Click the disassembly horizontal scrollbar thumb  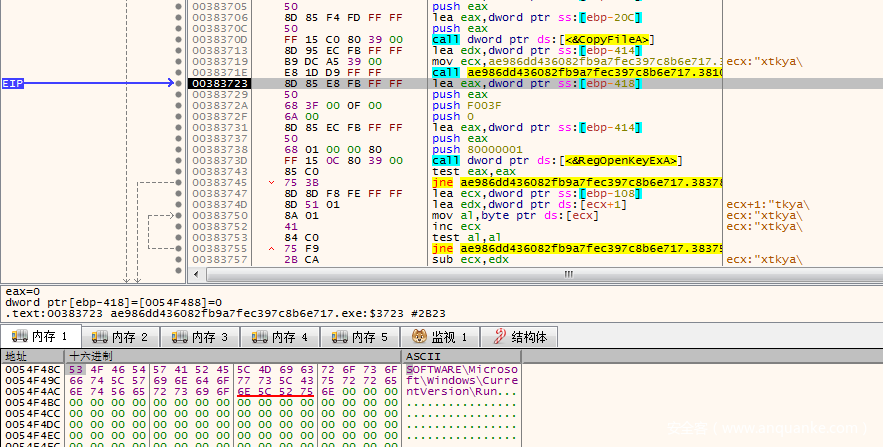(570, 274)
